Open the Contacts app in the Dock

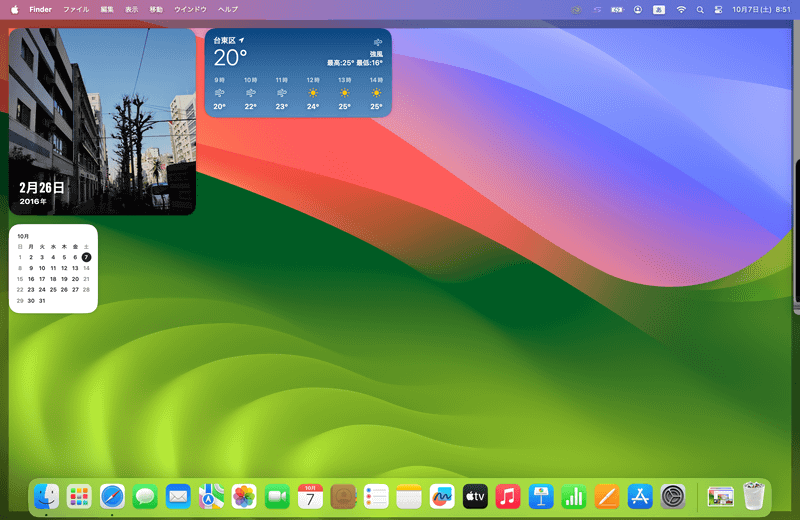[343, 496]
